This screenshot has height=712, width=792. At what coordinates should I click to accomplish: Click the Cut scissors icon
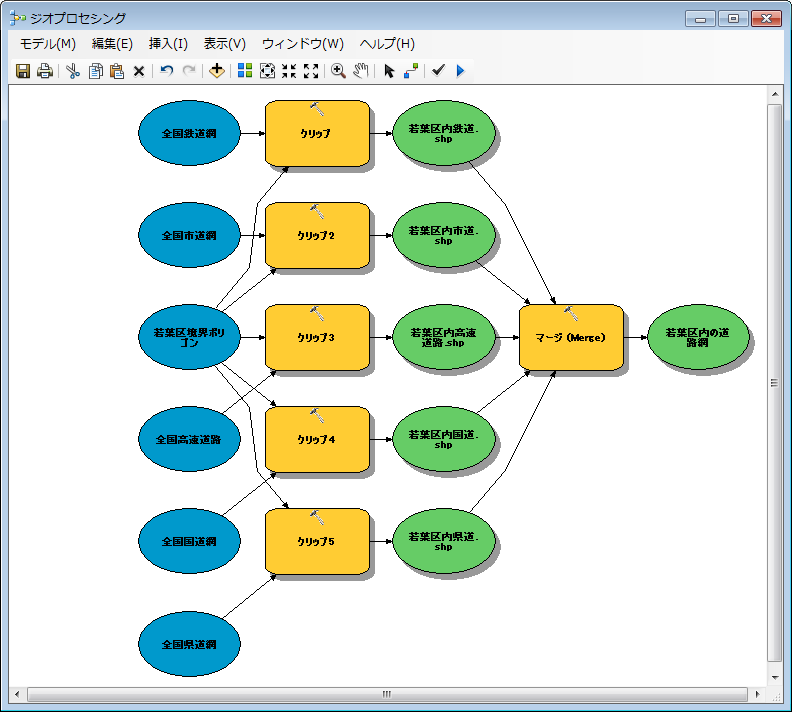73,71
